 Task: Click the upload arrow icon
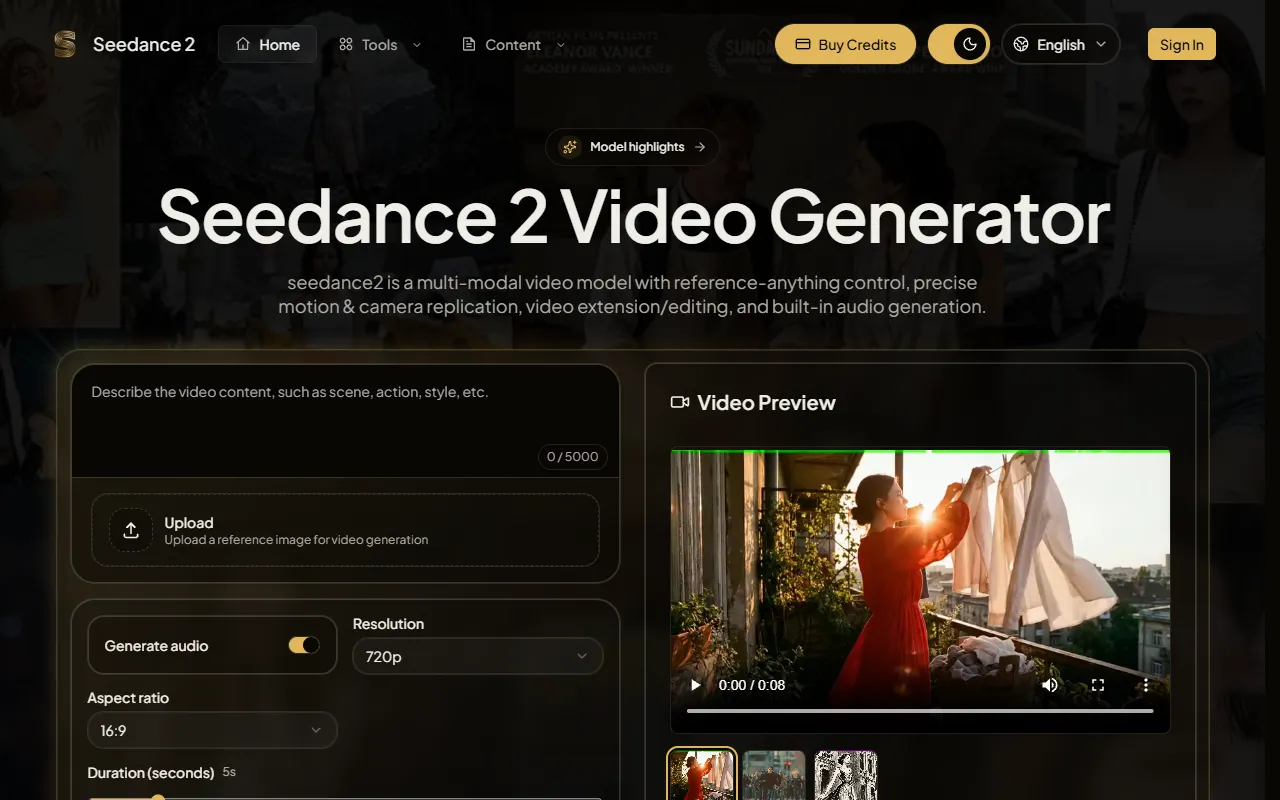click(x=131, y=531)
